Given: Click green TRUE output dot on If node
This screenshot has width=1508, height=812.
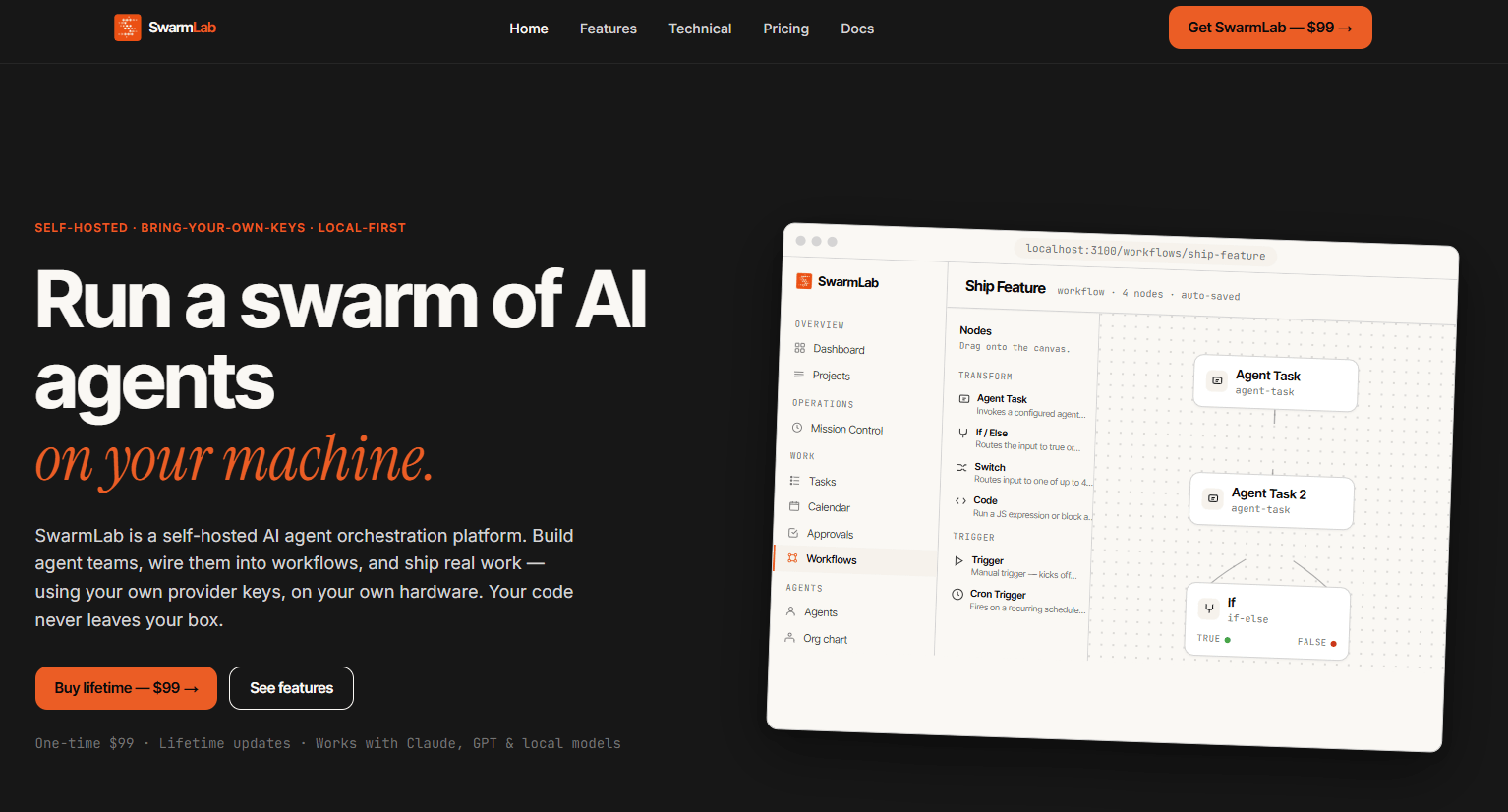Looking at the screenshot, I should (x=1228, y=640).
